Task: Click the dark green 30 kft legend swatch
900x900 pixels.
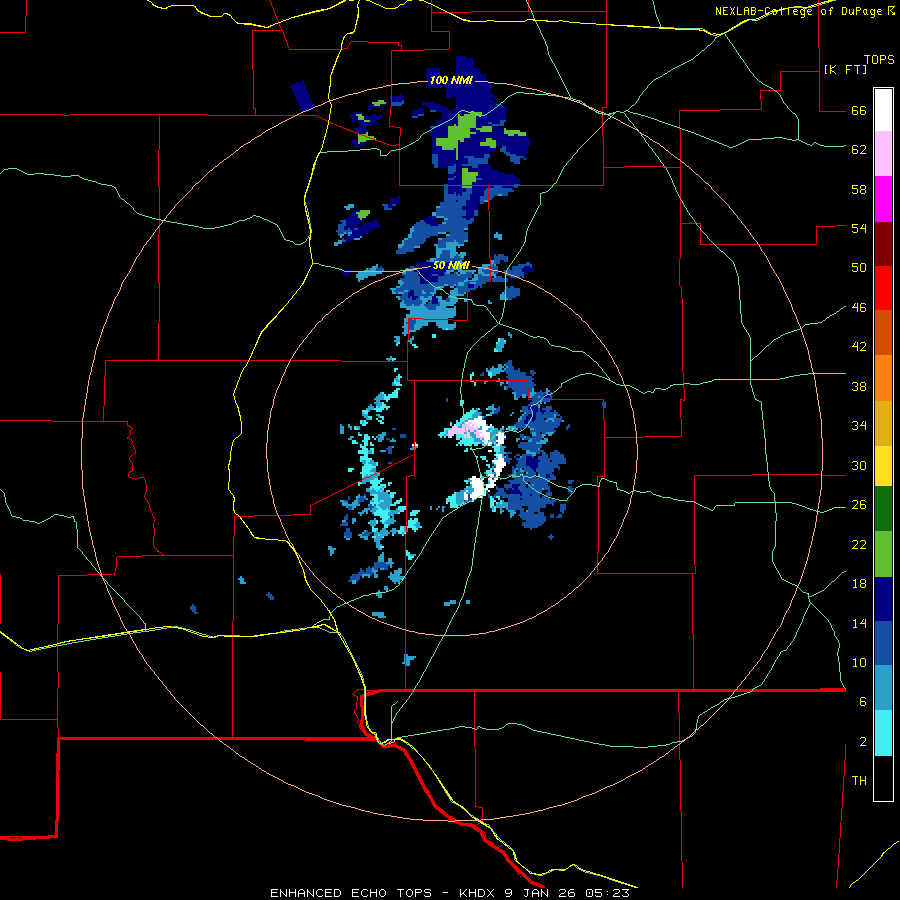Action: coord(883,509)
